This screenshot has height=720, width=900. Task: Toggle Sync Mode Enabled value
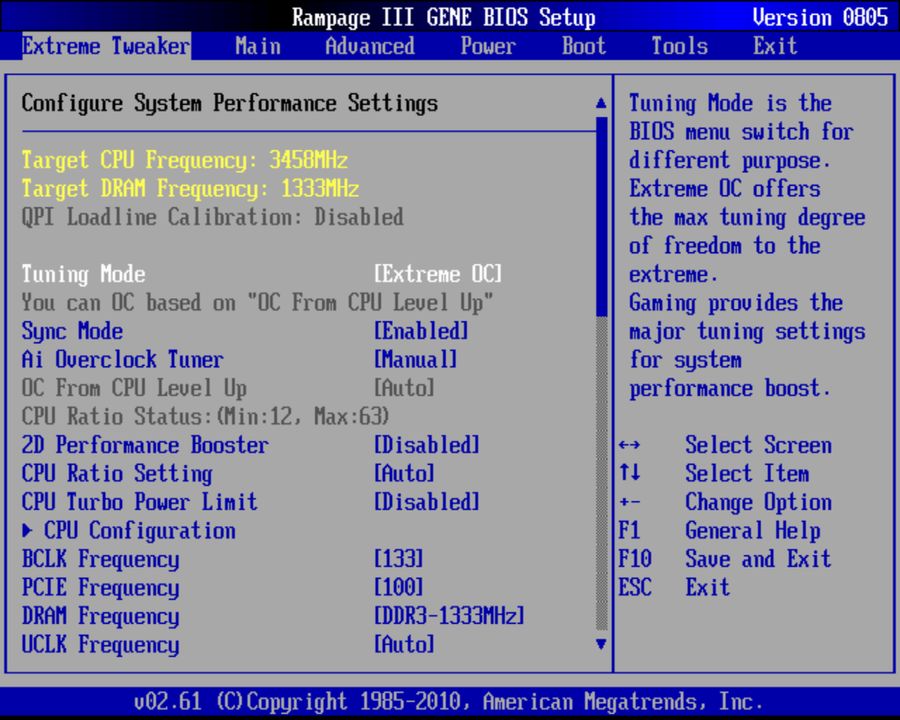click(x=421, y=331)
